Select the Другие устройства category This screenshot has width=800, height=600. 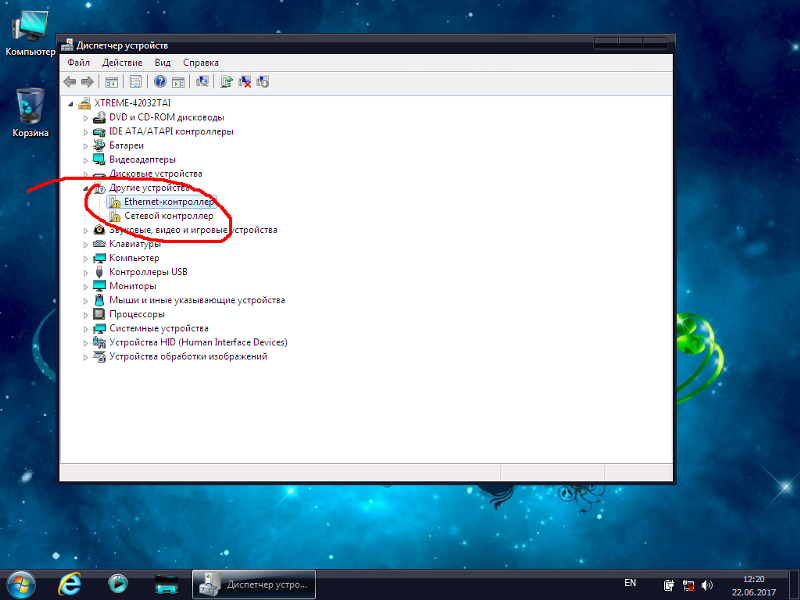149,188
